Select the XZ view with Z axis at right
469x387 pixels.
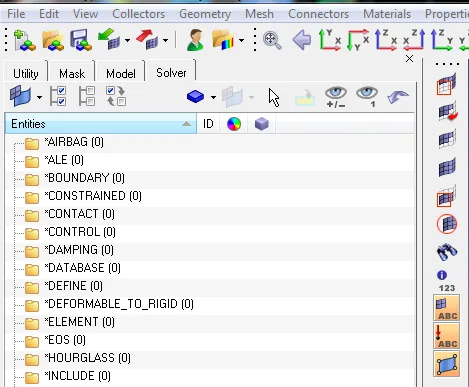(414, 40)
